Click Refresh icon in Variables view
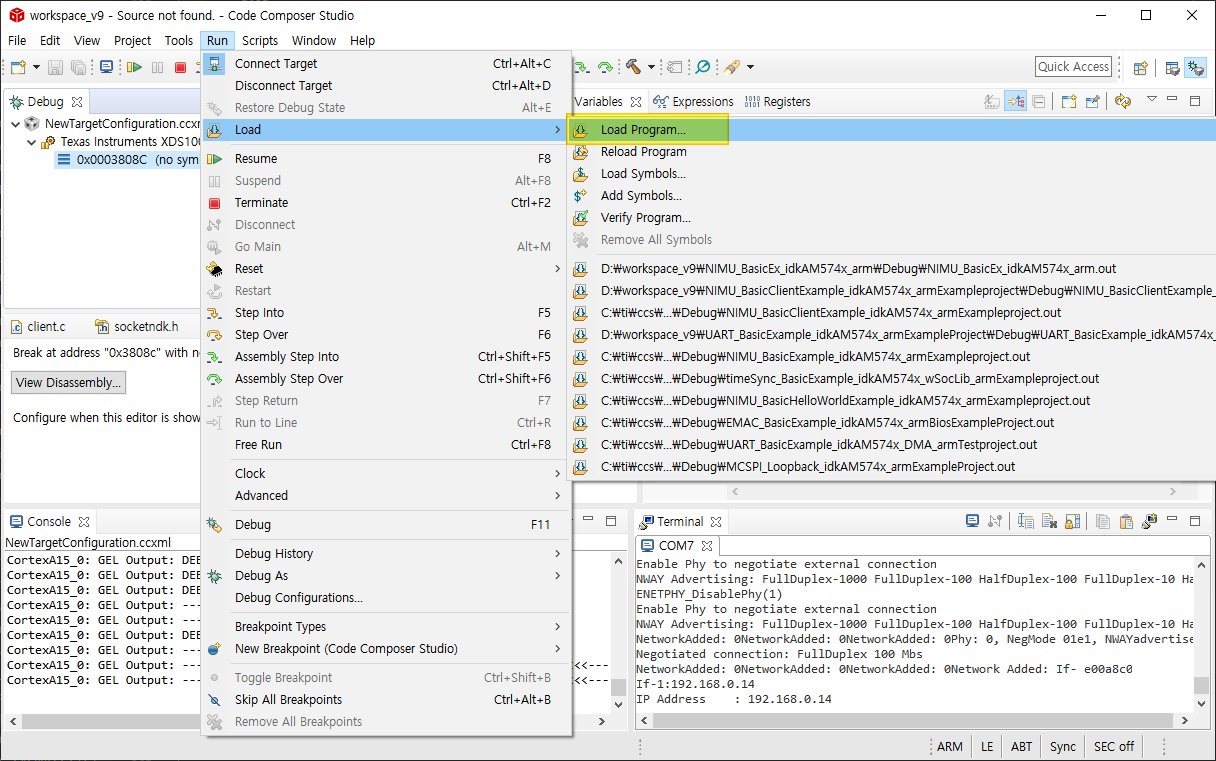 [x=1122, y=101]
